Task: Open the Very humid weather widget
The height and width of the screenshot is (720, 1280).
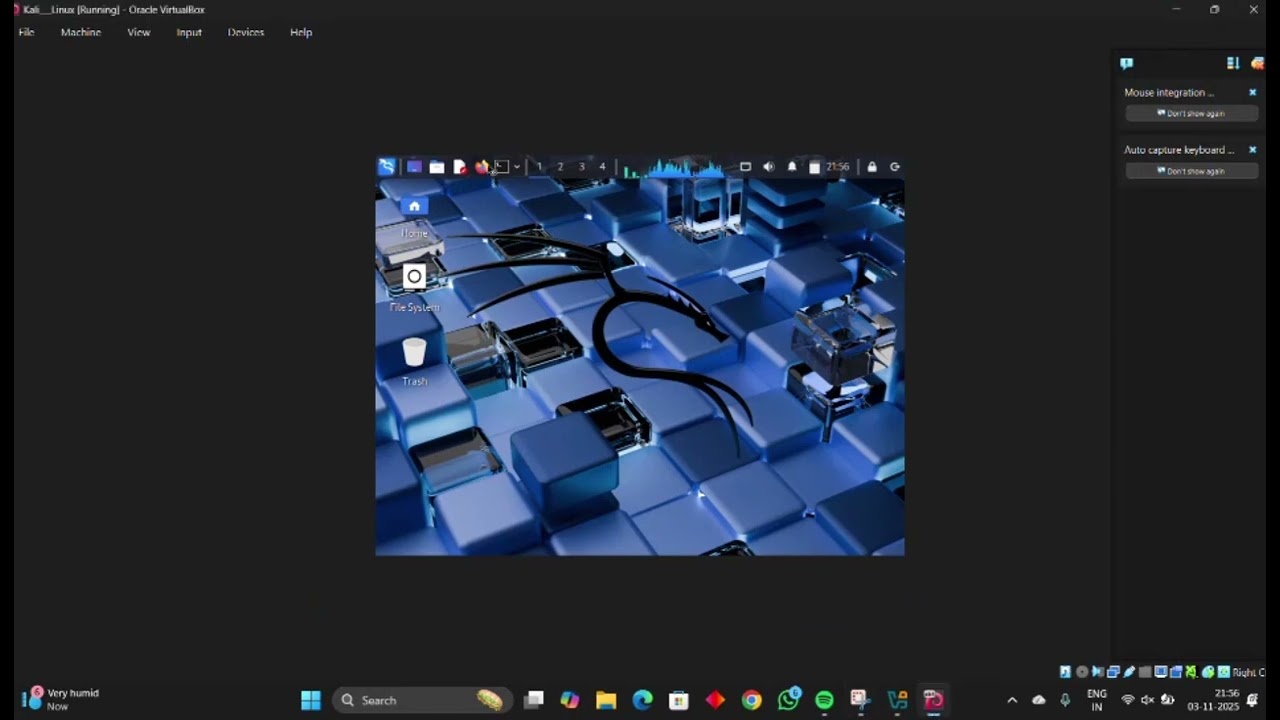Action: click(x=62, y=699)
